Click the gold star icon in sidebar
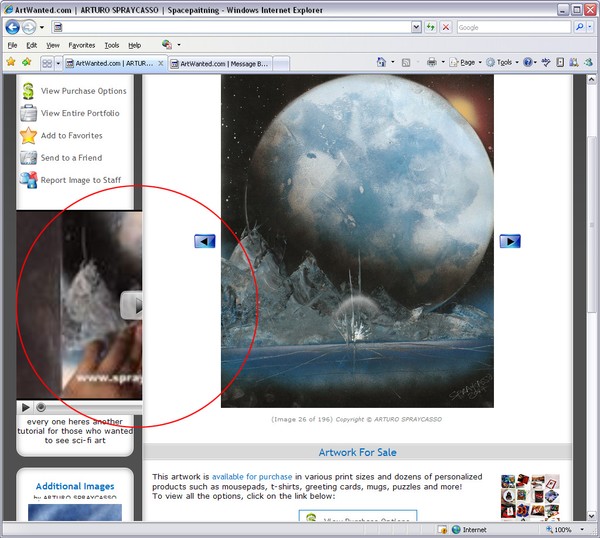Image resolution: width=600 pixels, height=538 pixels. (x=28, y=135)
